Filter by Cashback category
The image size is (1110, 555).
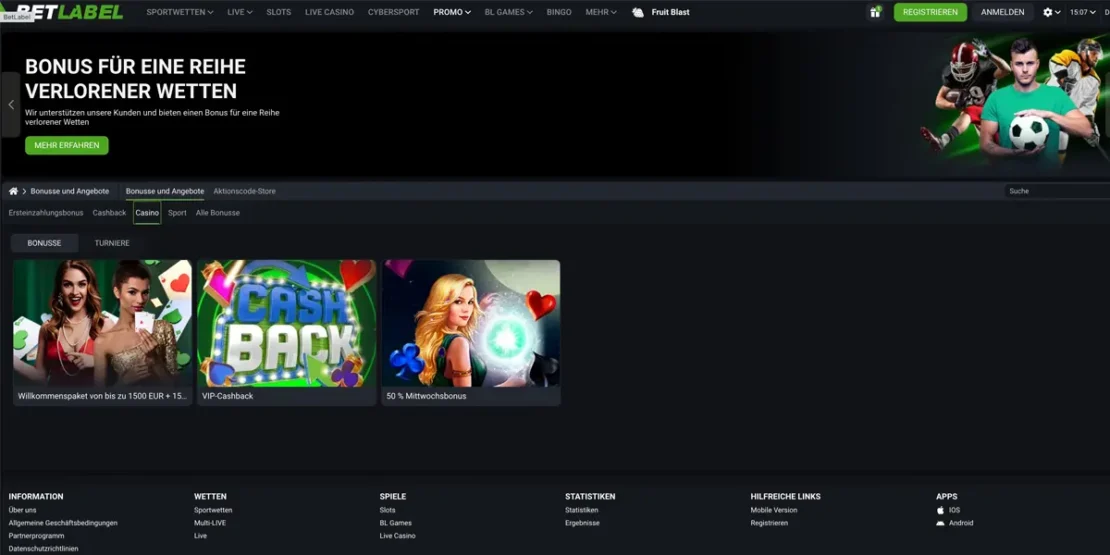109,212
